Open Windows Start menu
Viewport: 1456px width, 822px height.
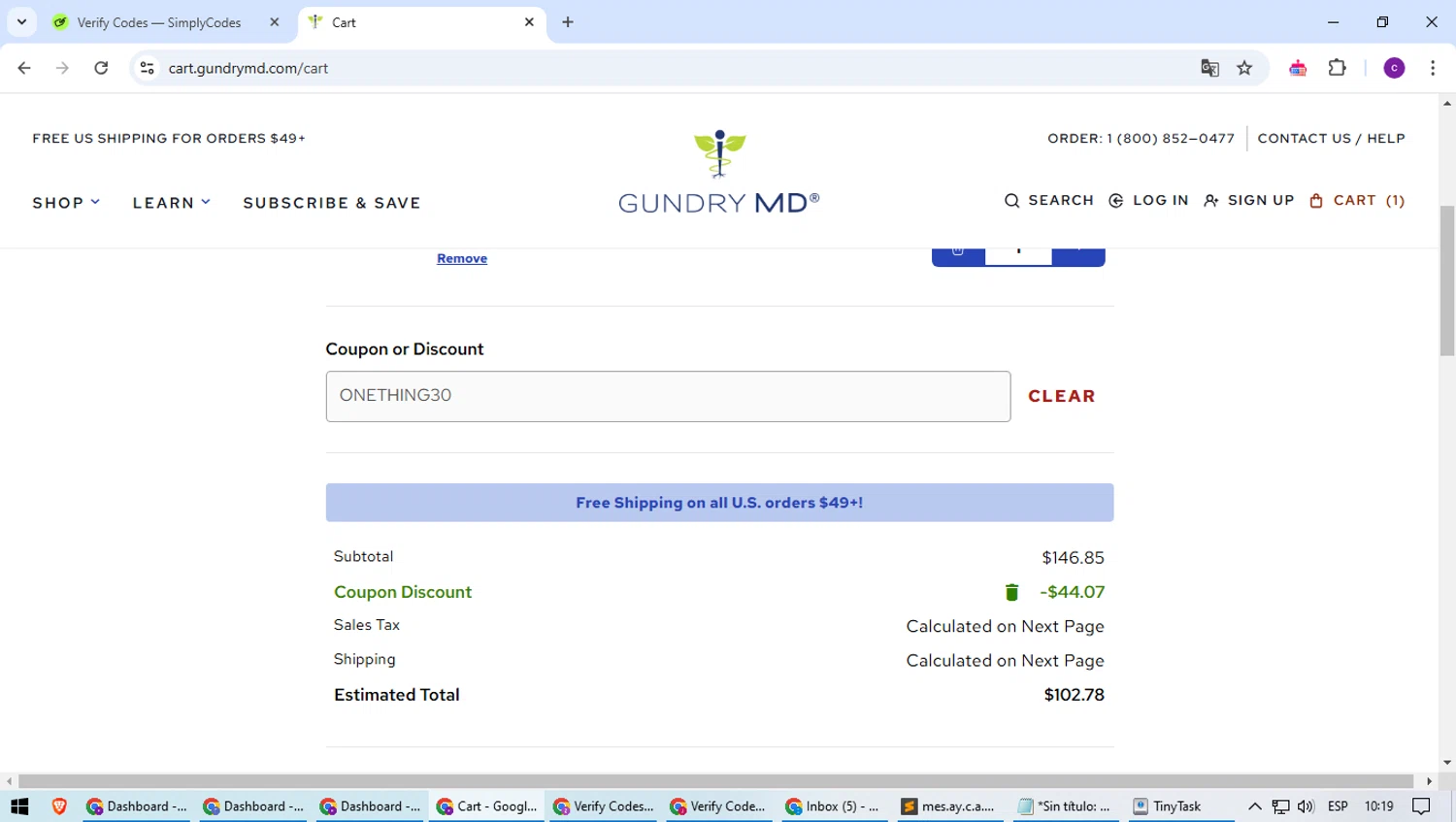click(19, 806)
